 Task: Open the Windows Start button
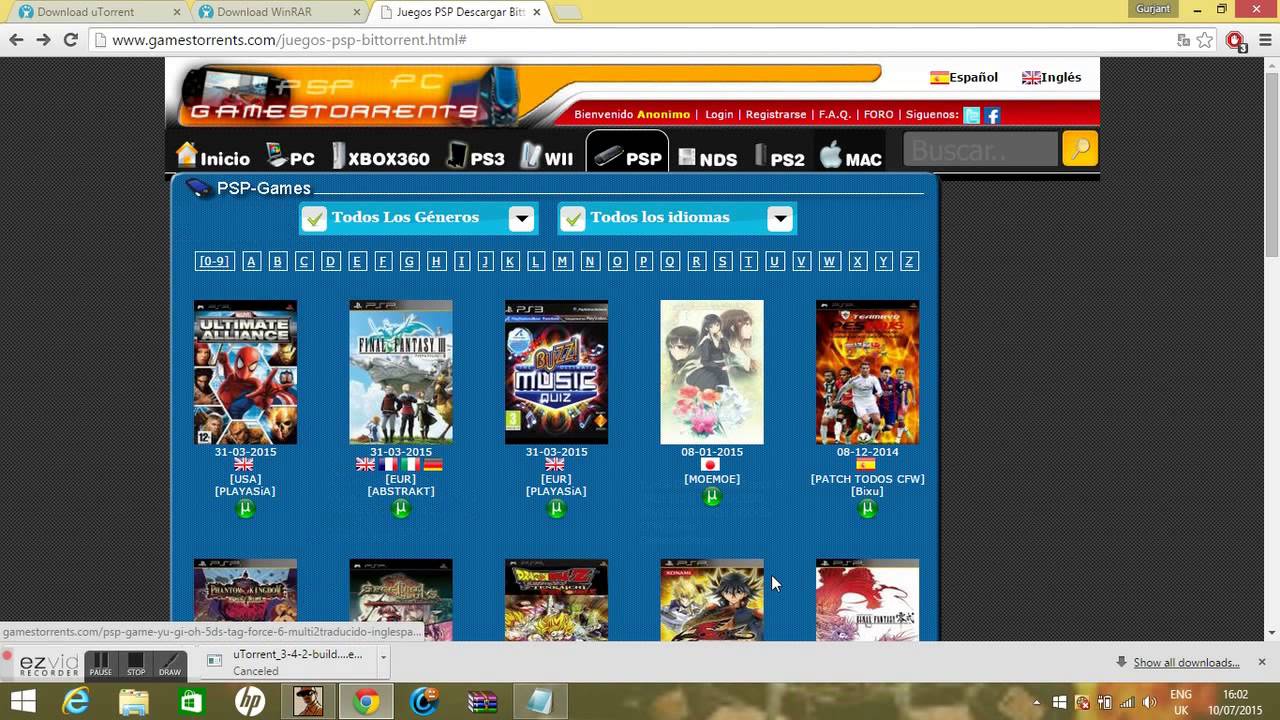(x=22, y=702)
